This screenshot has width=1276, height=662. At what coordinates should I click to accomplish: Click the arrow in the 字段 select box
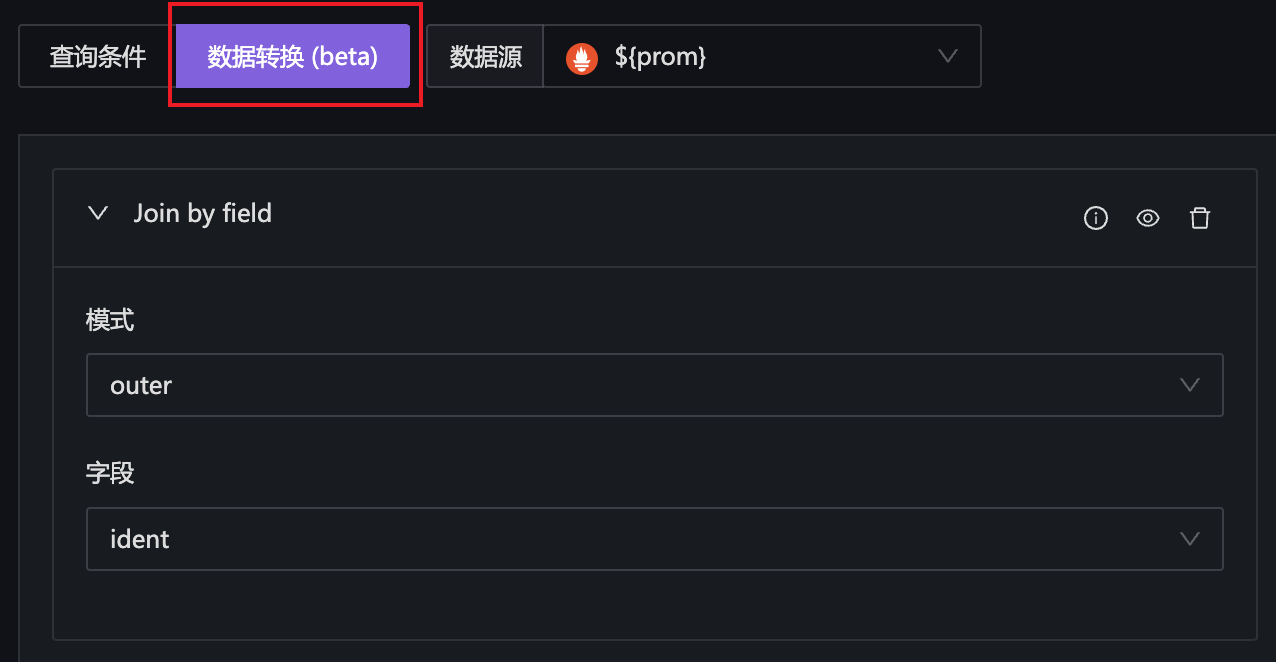pyautogui.click(x=1189, y=539)
